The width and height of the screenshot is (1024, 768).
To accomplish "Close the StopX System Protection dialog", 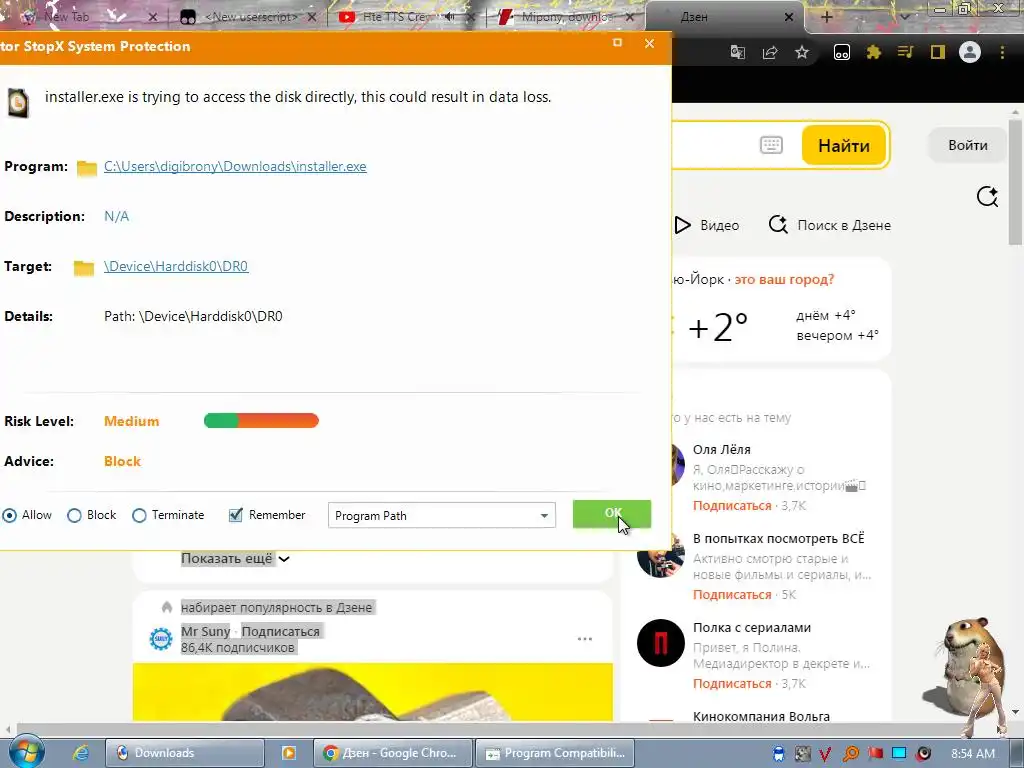I will (x=649, y=43).
